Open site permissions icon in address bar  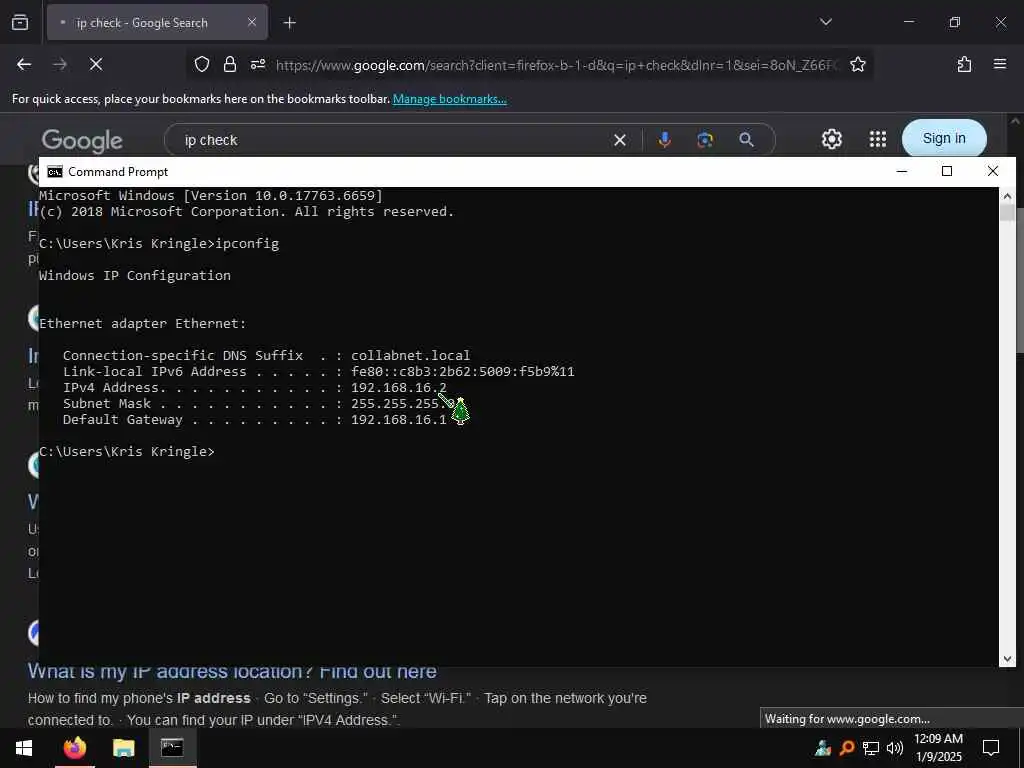pyautogui.click(x=258, y=64)
